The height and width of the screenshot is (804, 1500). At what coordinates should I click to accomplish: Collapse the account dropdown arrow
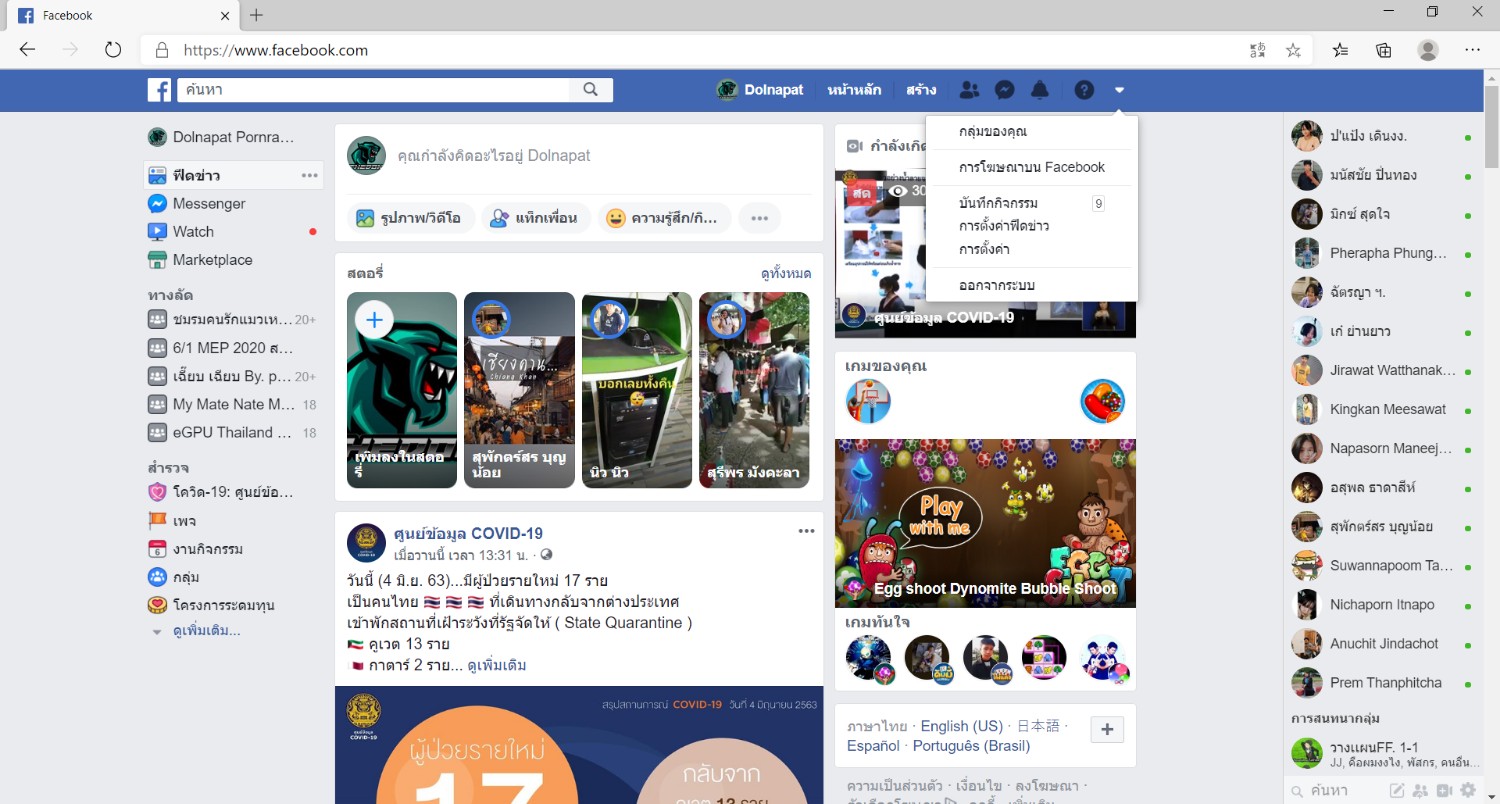[1119, 90]
